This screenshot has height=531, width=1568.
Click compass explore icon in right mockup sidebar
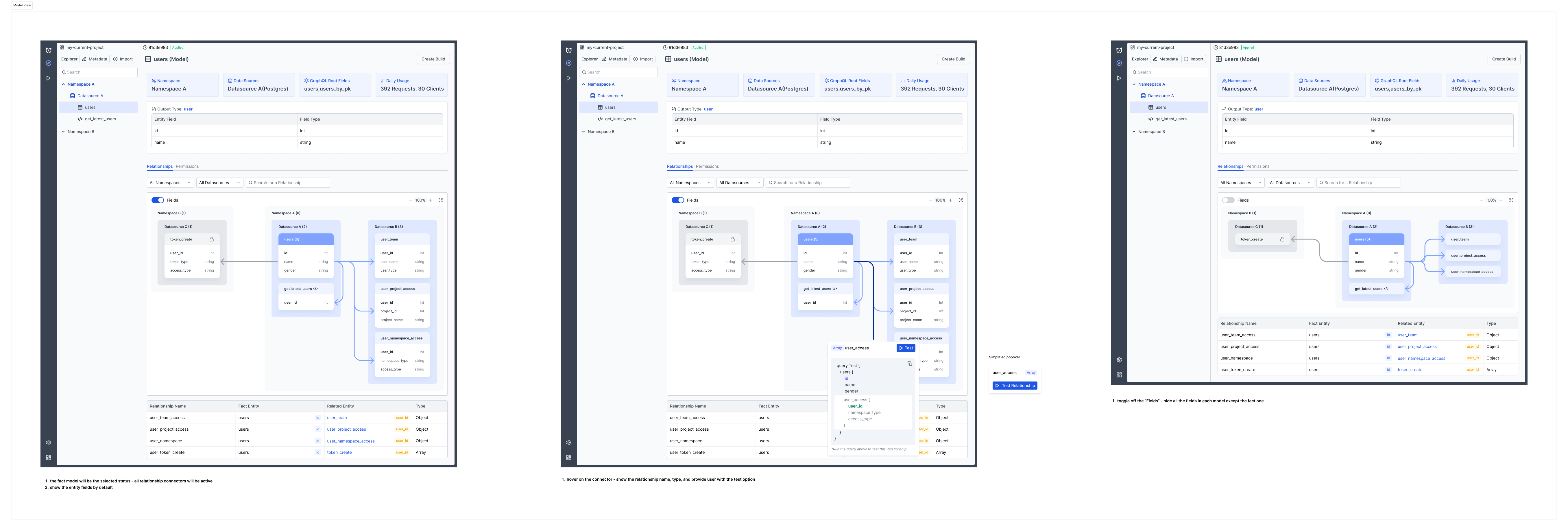(x=1119, y=63)
